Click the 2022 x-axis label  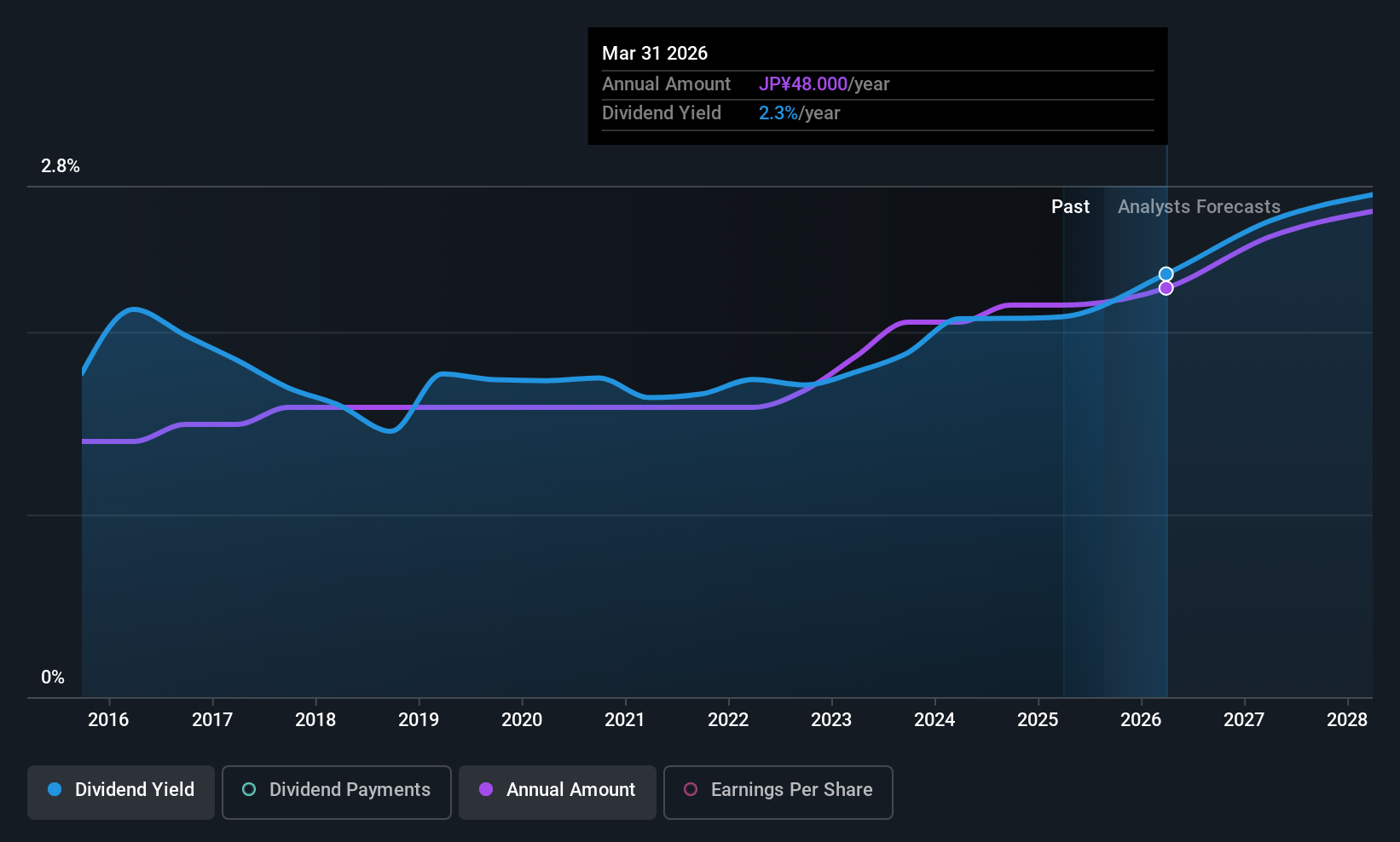728,719
